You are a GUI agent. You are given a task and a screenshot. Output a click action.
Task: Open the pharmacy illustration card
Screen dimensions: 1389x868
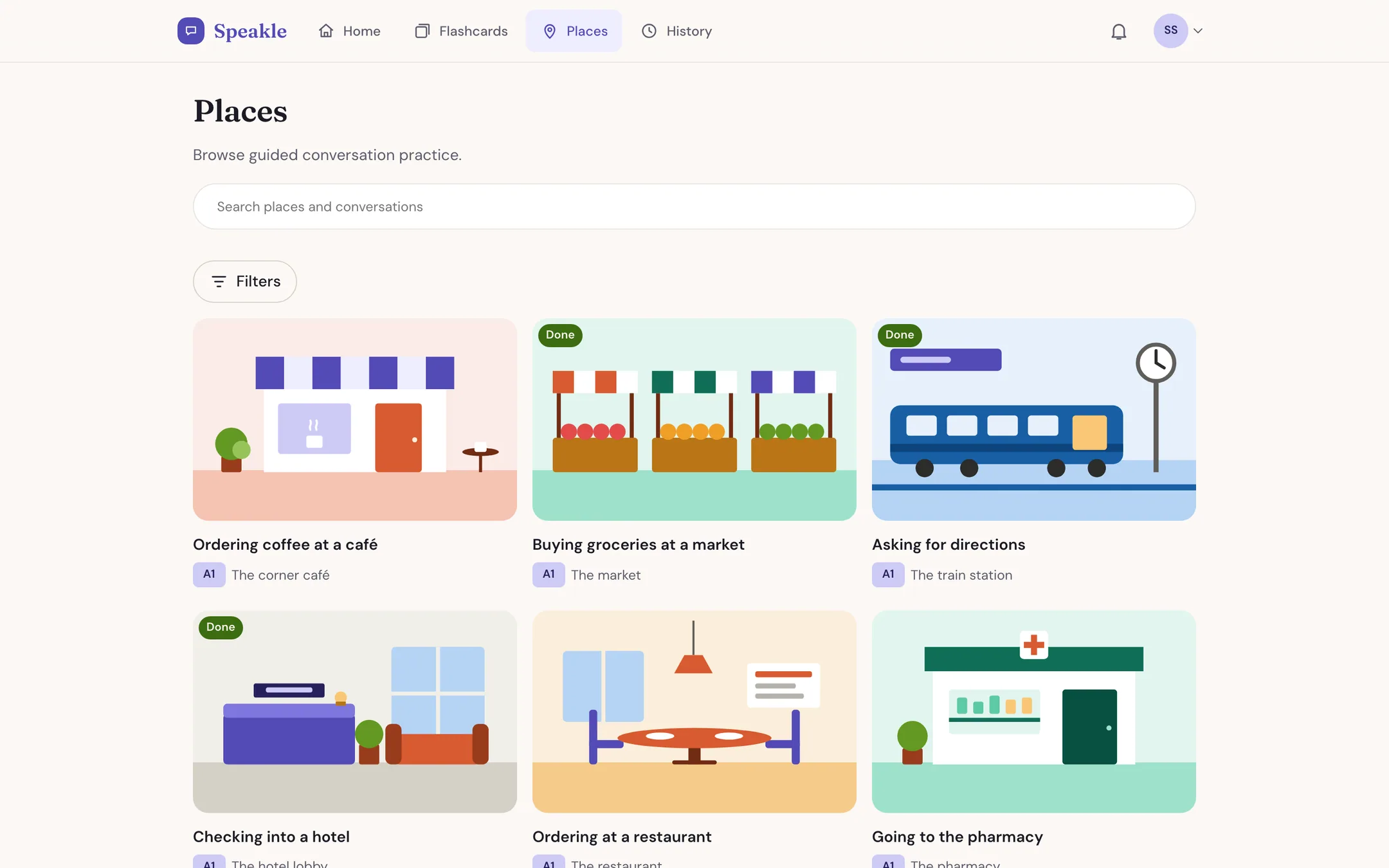pos(1034,711)
